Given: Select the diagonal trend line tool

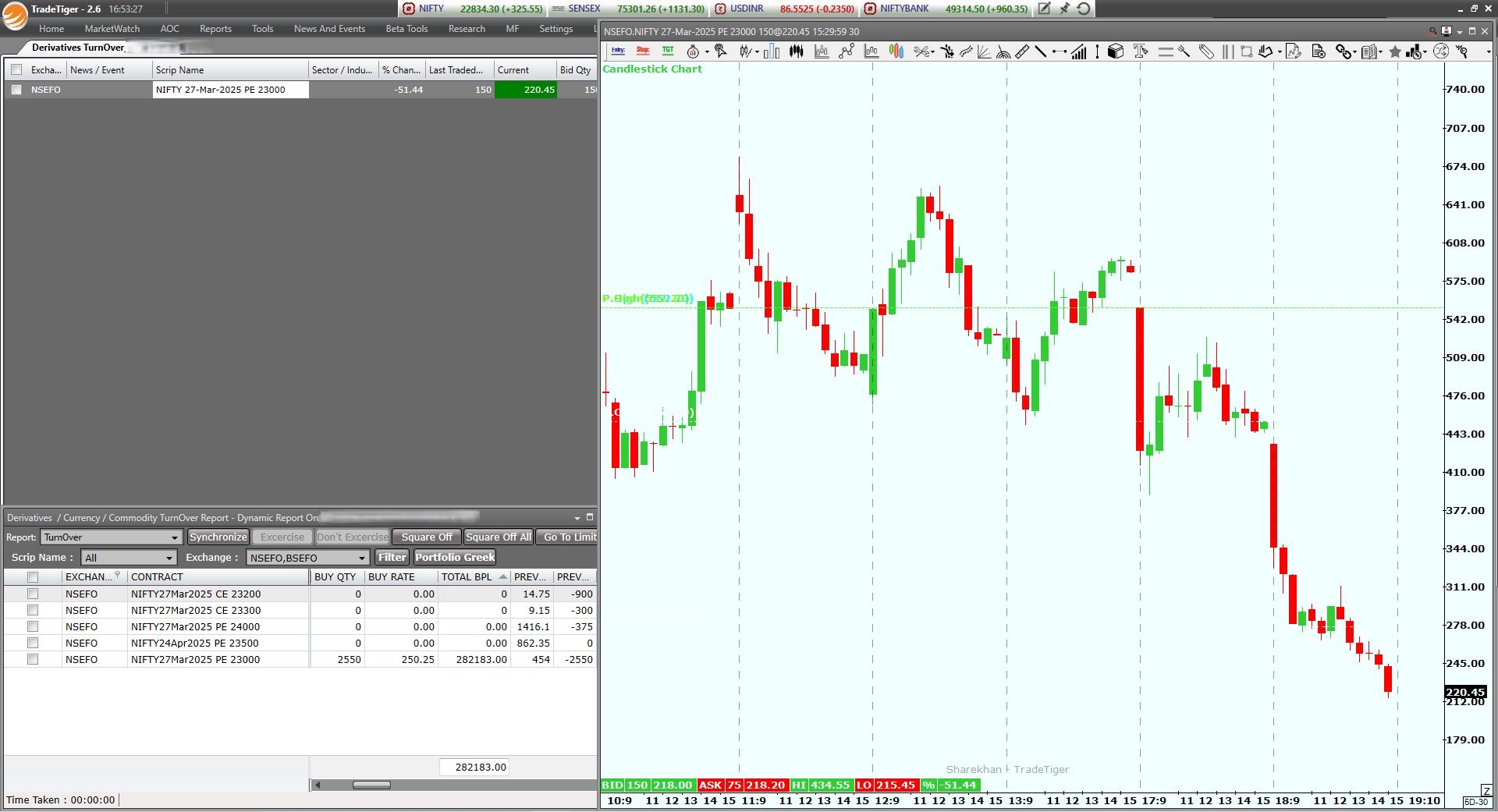Looking at the screenshot, I should tap(1041, 51).
